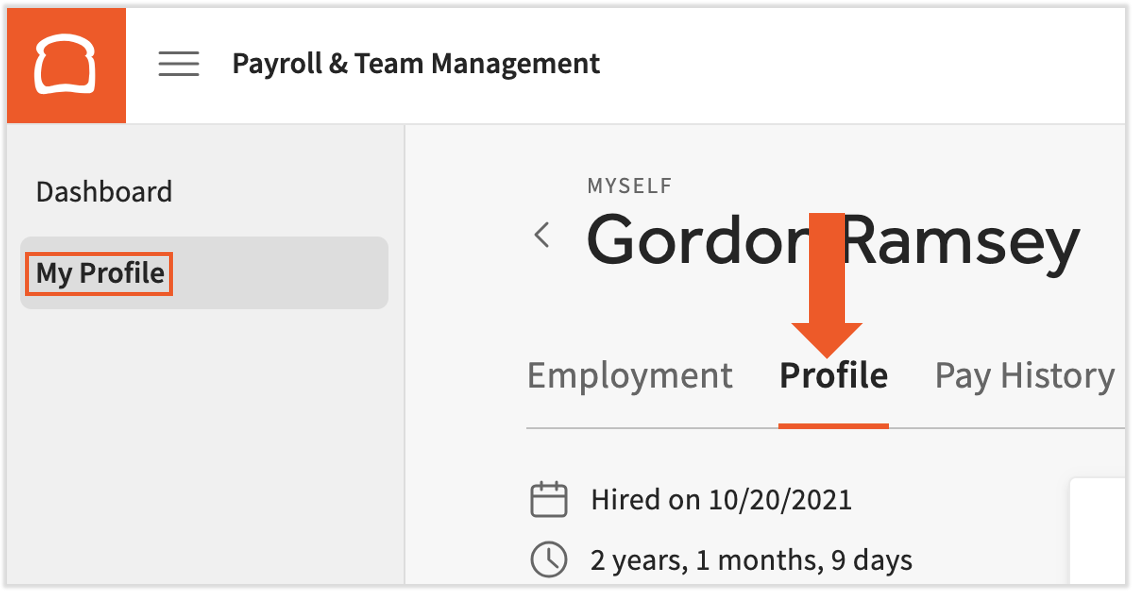Click the Toast bread icon in the header
1138x594 pixels.
[66, 64]
